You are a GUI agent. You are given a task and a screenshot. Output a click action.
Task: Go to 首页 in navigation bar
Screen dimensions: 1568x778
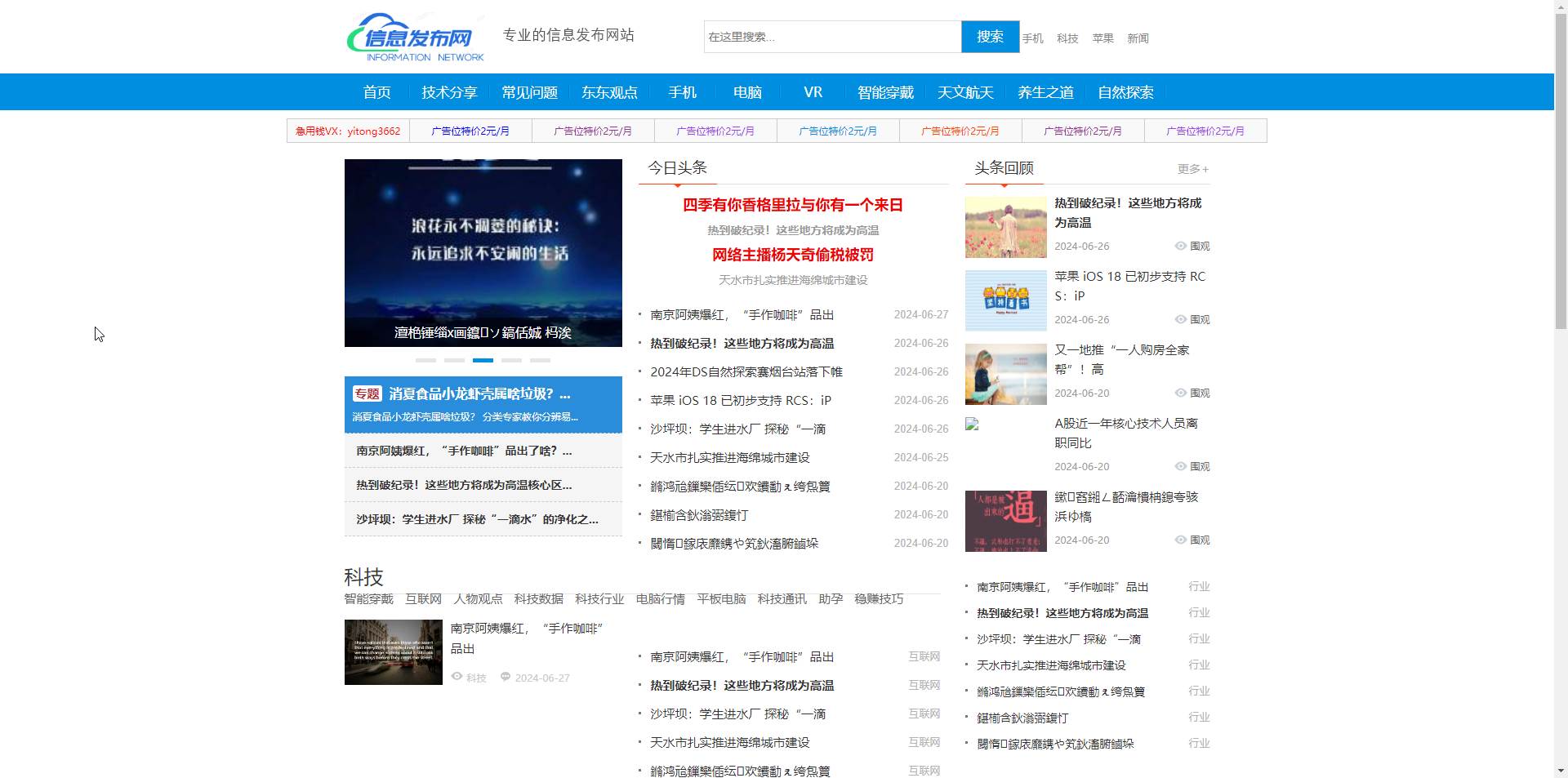[376, 92]
